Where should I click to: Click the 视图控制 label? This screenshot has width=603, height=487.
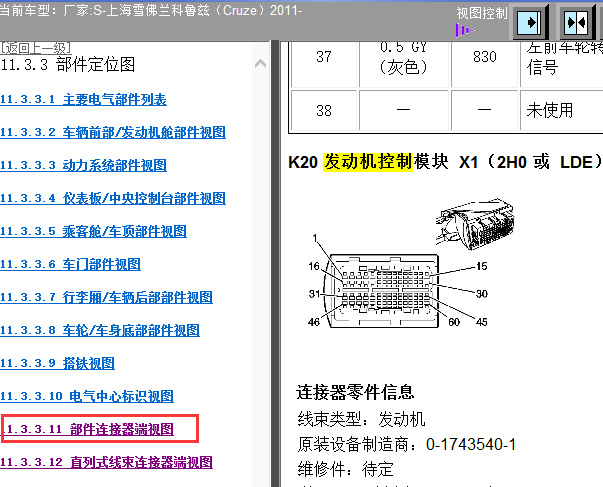[x=482, y=13]
